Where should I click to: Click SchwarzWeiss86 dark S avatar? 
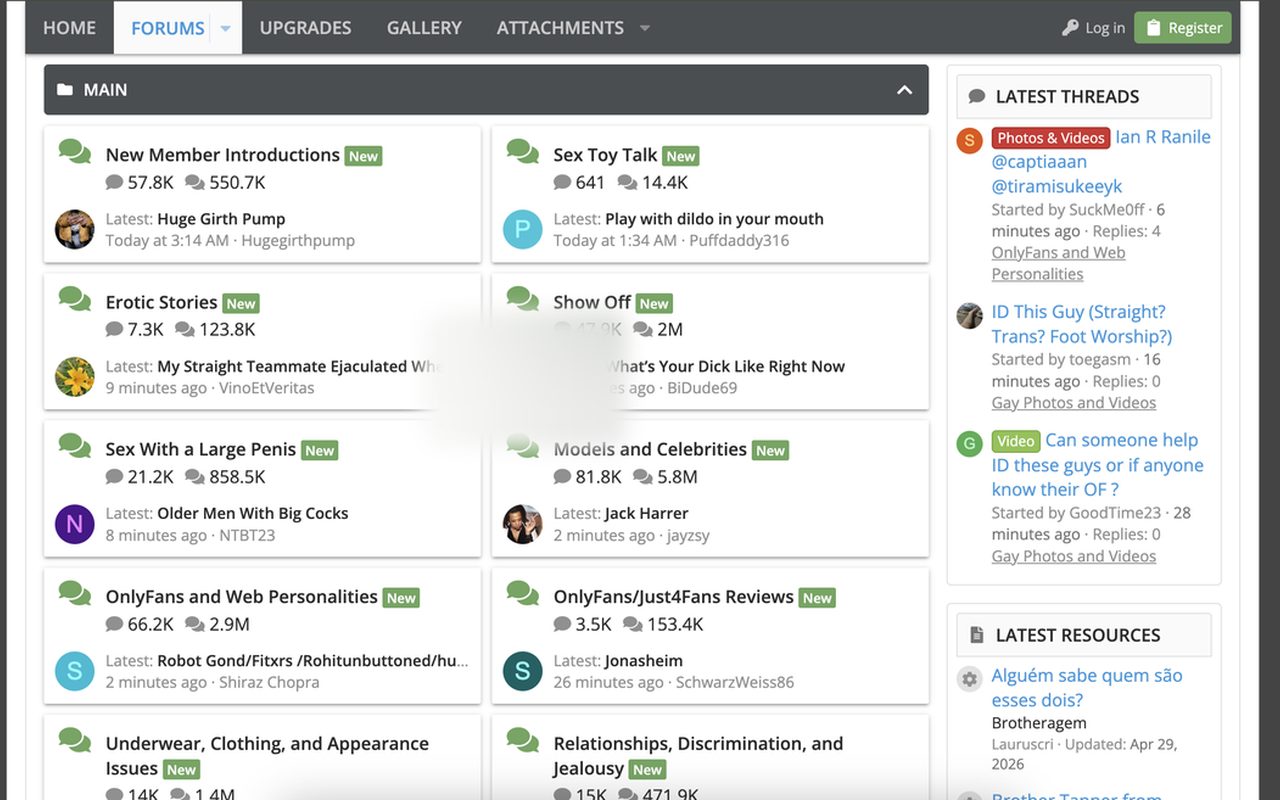click(x=523, y=671)
